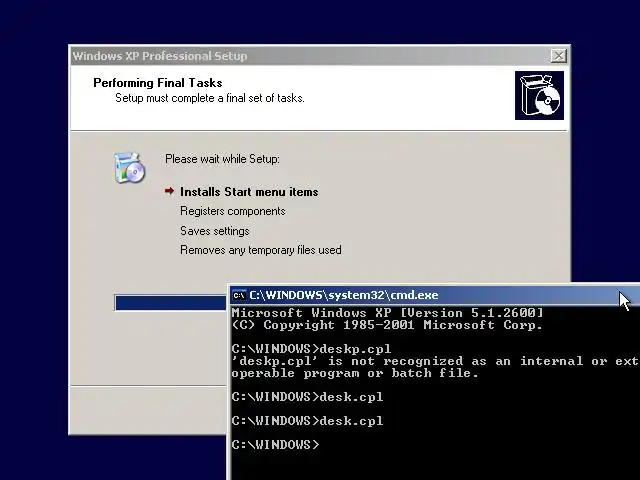Close the Windows XP Professional Setup dialog

pos(558,56)
